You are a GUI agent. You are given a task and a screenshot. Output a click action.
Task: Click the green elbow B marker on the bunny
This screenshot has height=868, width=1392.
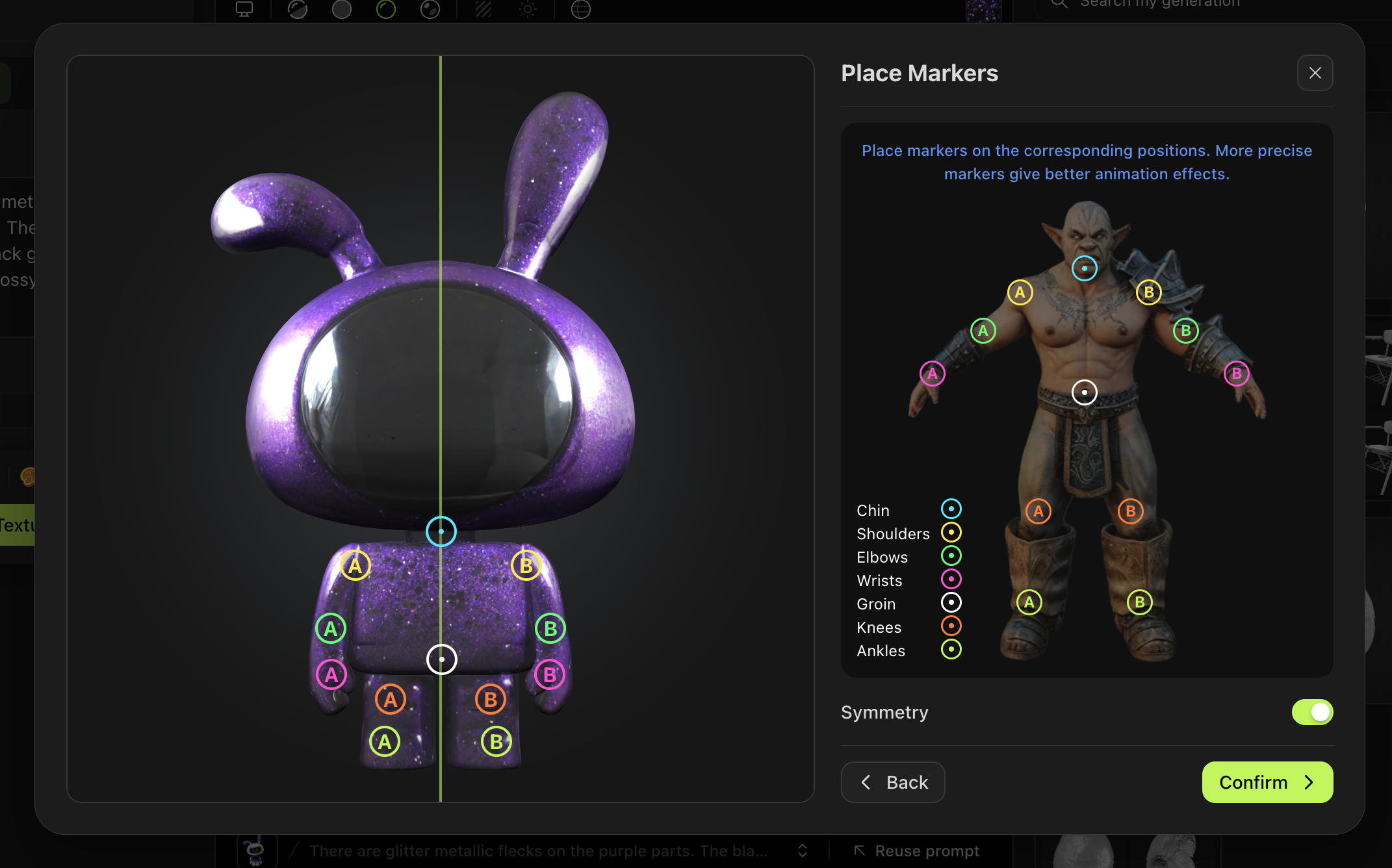[550, 629]
